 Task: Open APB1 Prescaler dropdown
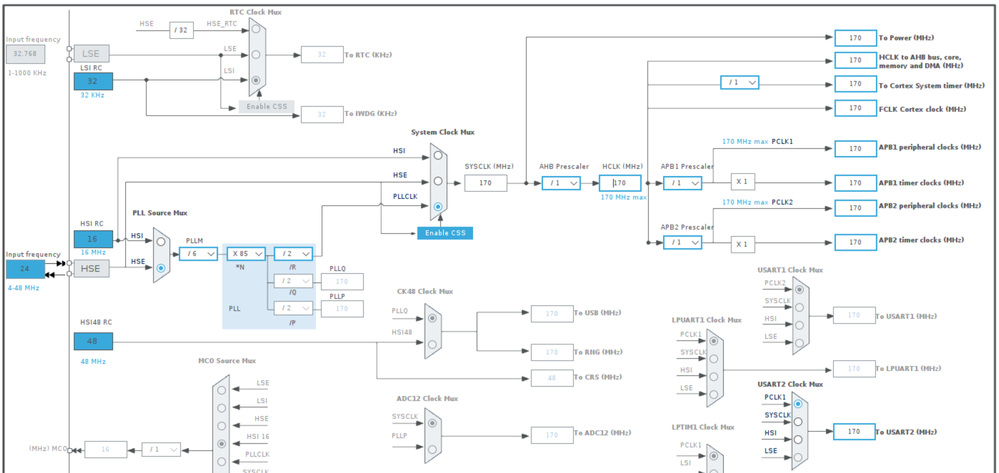(682, 183)
